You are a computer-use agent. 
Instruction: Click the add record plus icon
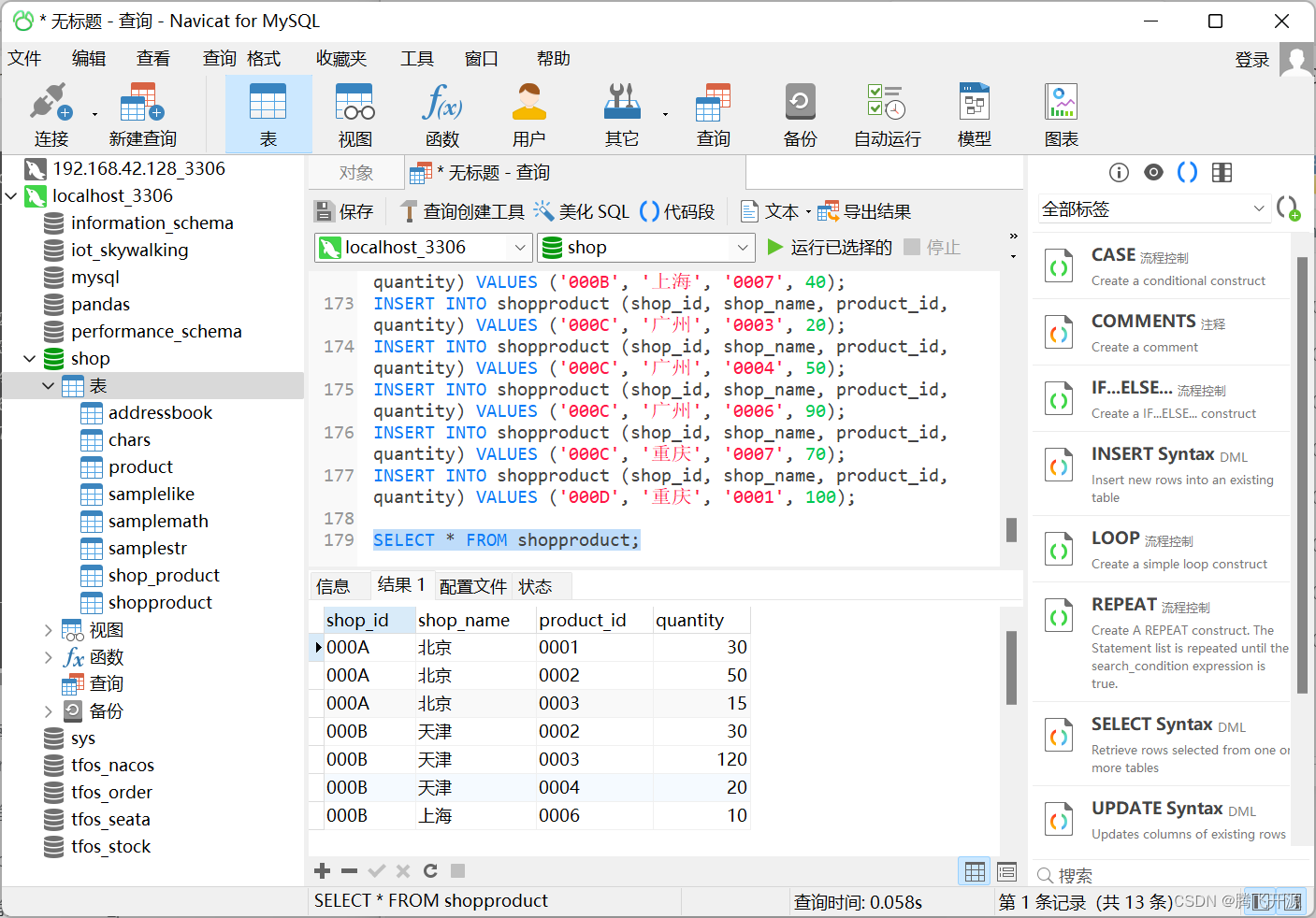(323, 871)
